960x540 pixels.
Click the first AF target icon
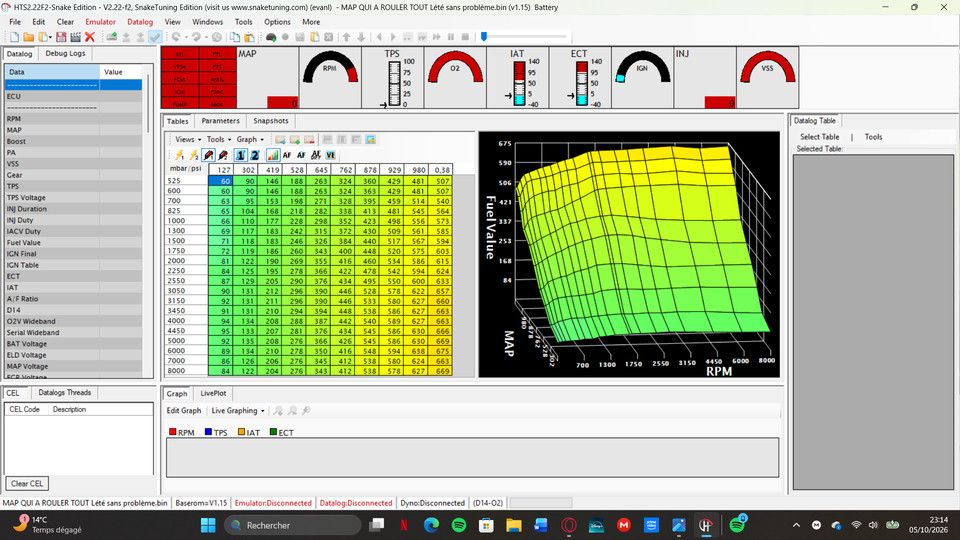pyautogui.click(x=287, y=155)
